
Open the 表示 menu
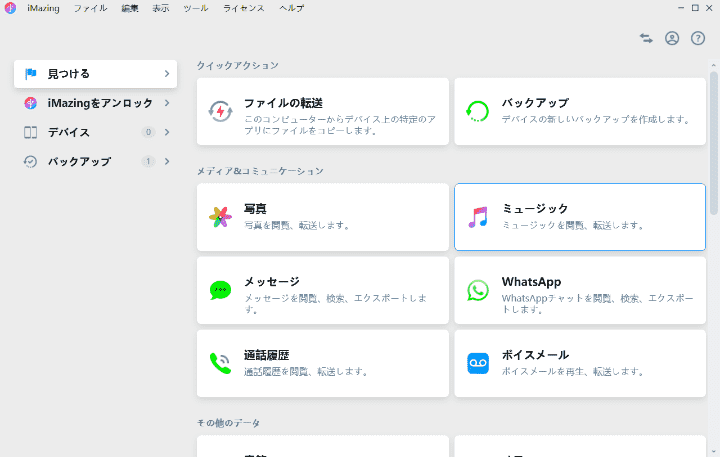tap(161, 8)
